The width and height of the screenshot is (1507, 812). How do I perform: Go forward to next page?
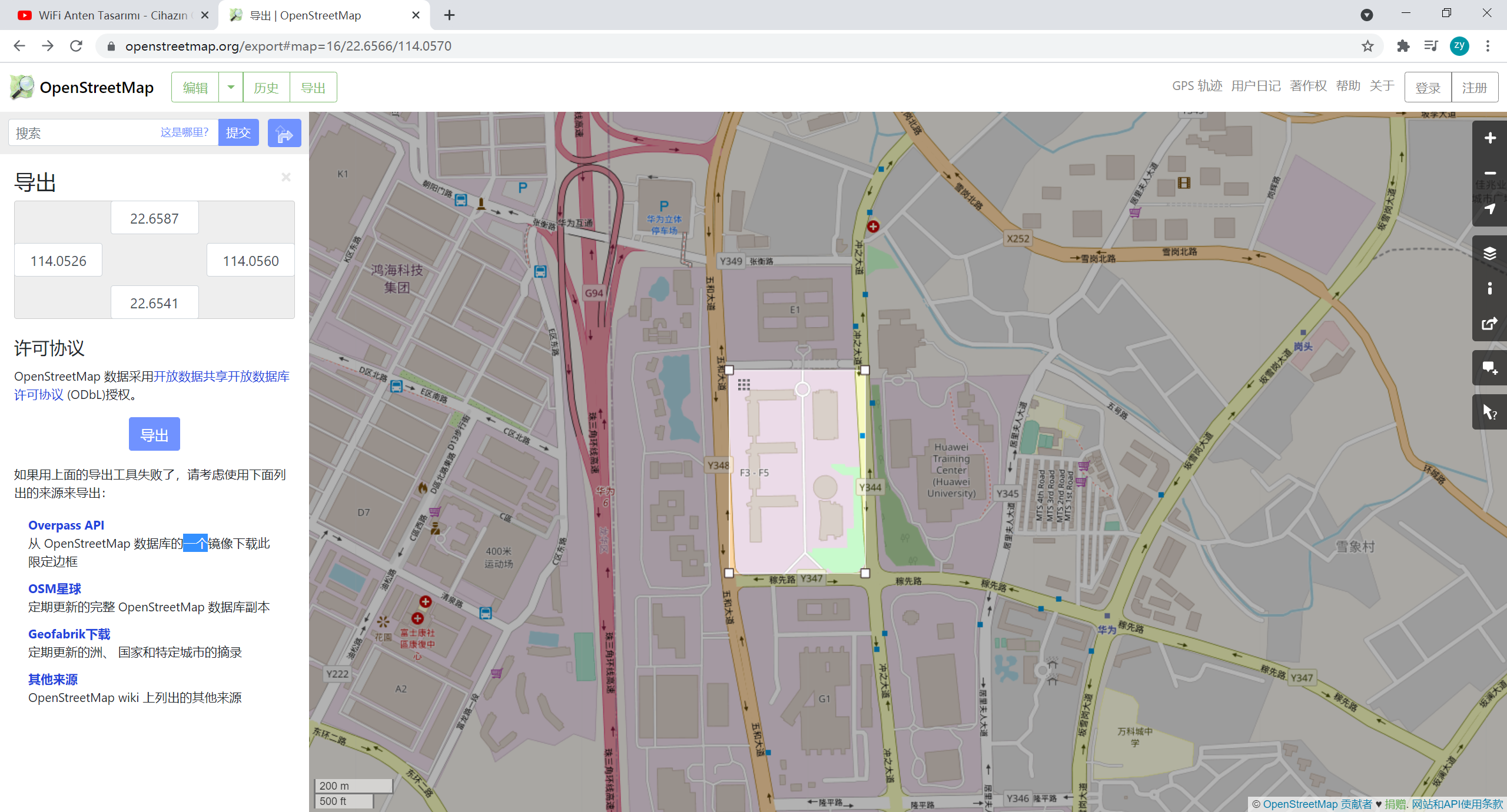pos(48,46)
